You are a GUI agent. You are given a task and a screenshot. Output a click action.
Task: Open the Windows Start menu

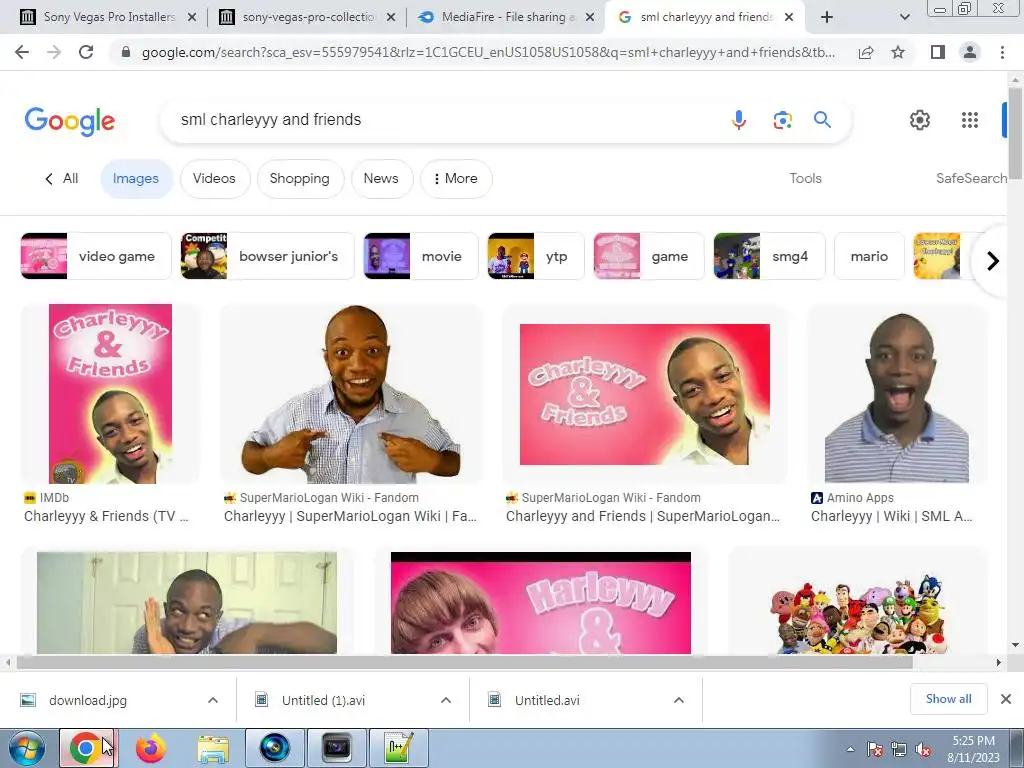tap(27, 748)
